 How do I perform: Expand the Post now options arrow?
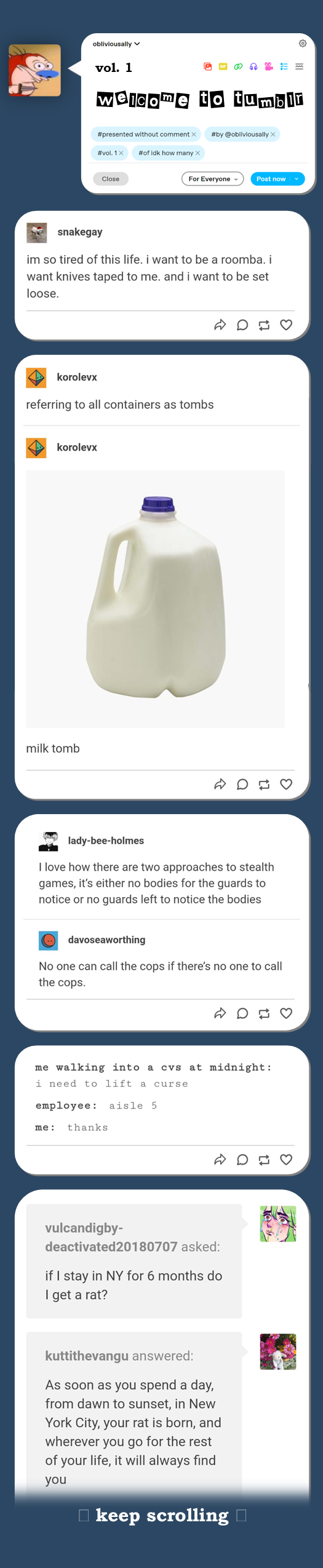(x=297, y=179)
